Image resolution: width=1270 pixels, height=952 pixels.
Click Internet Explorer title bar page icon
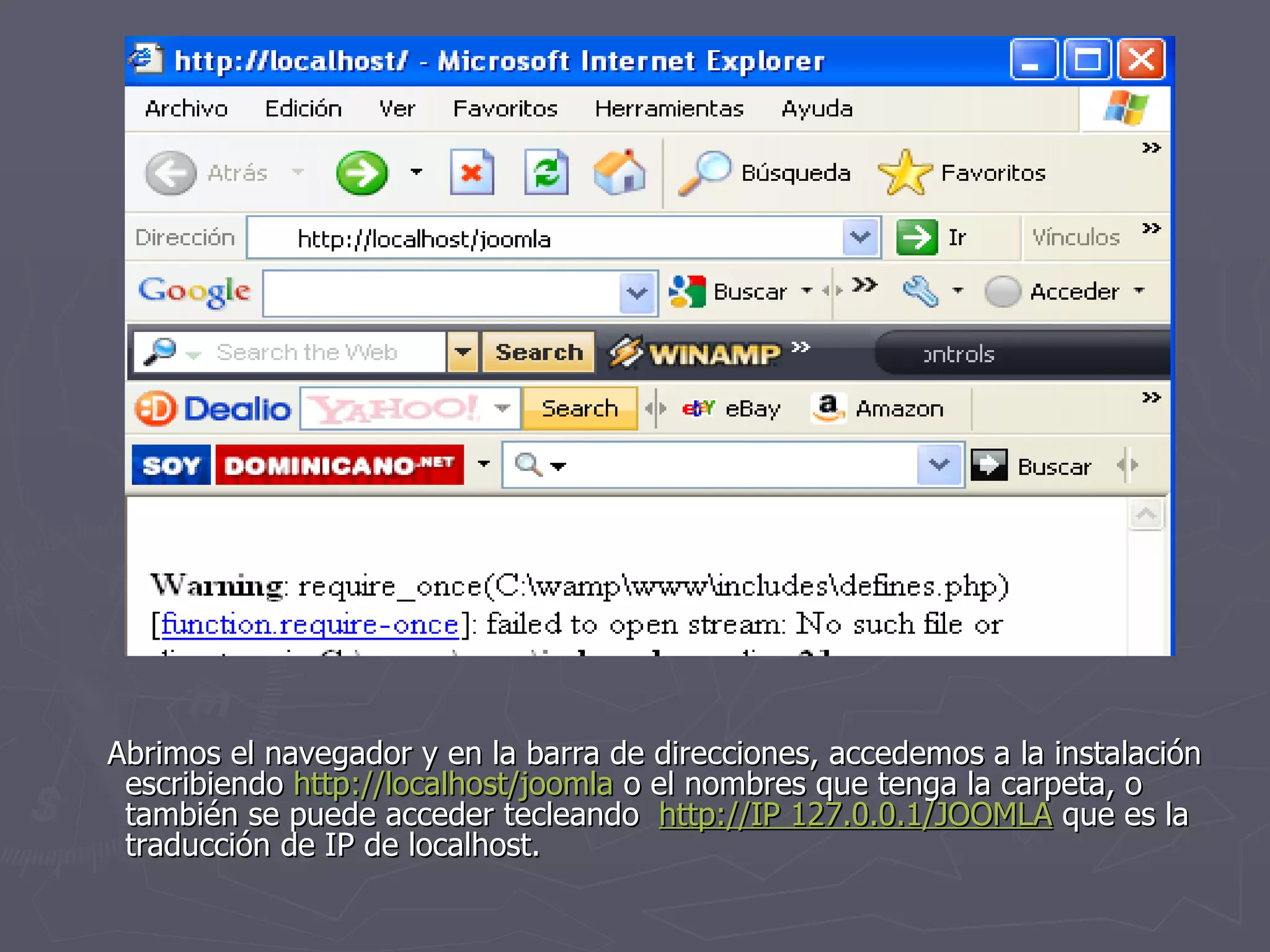(x=146, y=59)
